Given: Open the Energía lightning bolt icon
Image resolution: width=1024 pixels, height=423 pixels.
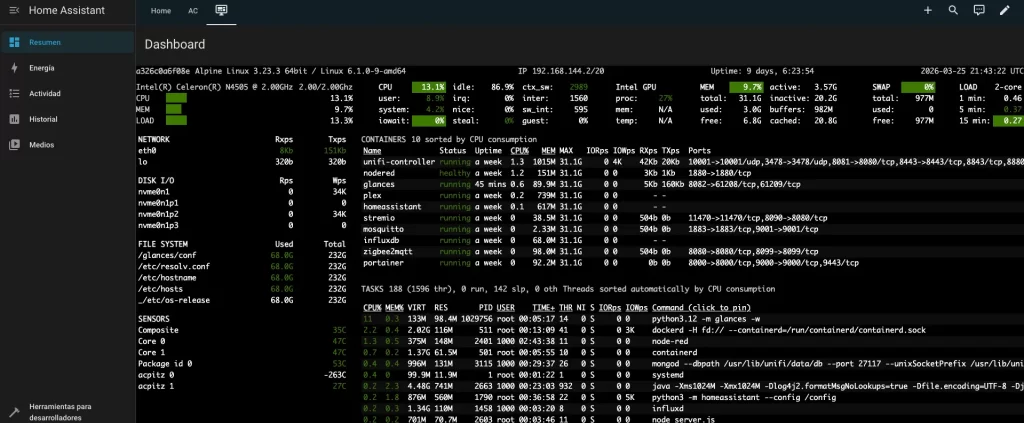Looking at the screenshot, I should pos(14,68).
